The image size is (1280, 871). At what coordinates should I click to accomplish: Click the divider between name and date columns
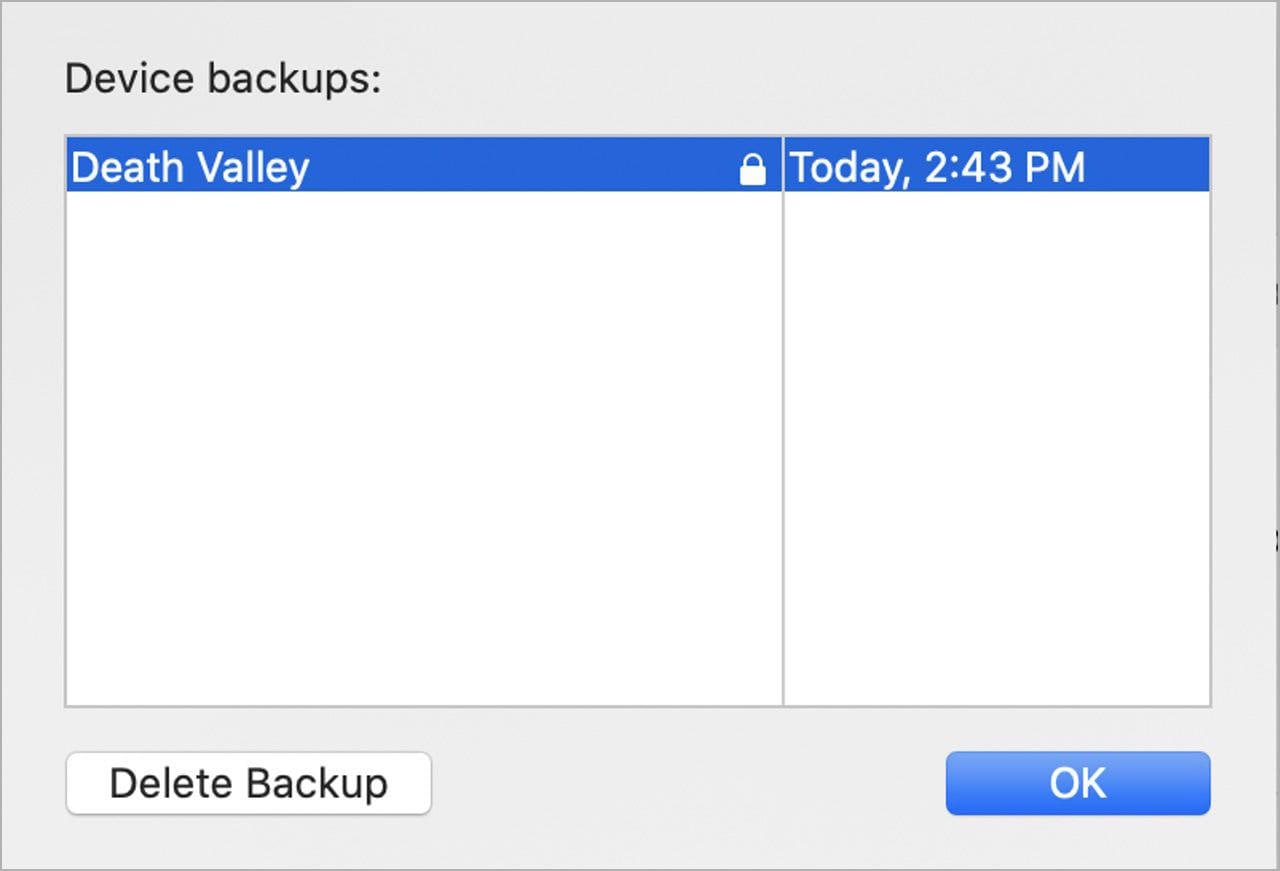tap(783, 420)
